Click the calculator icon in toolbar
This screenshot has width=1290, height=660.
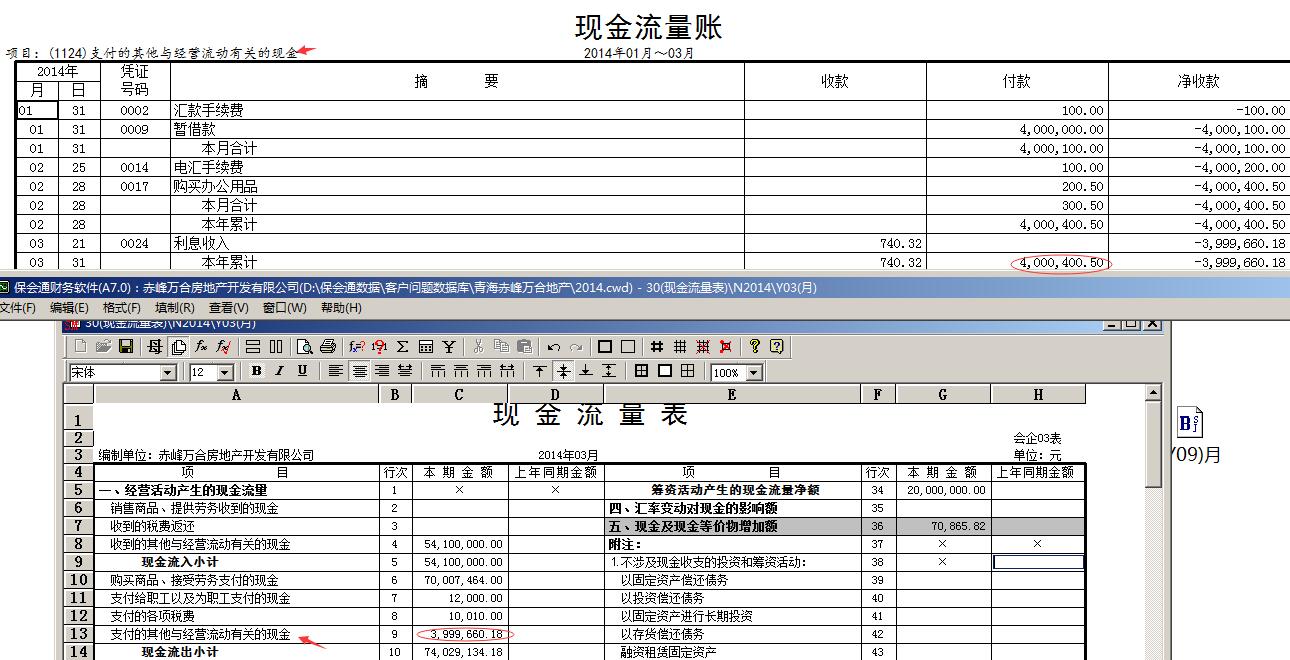[426, 347]
